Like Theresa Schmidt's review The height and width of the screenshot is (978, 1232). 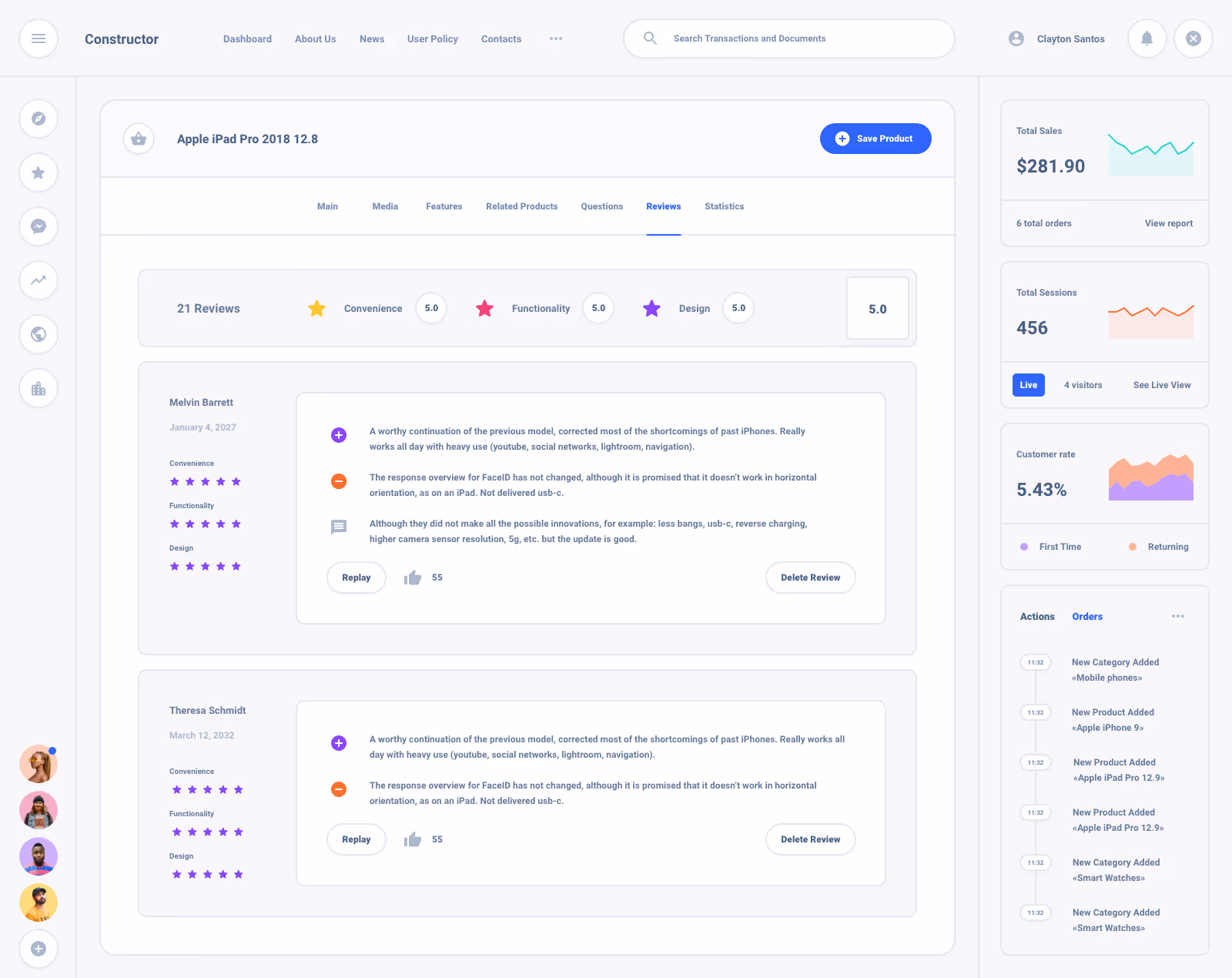click(x=412, y=839)
